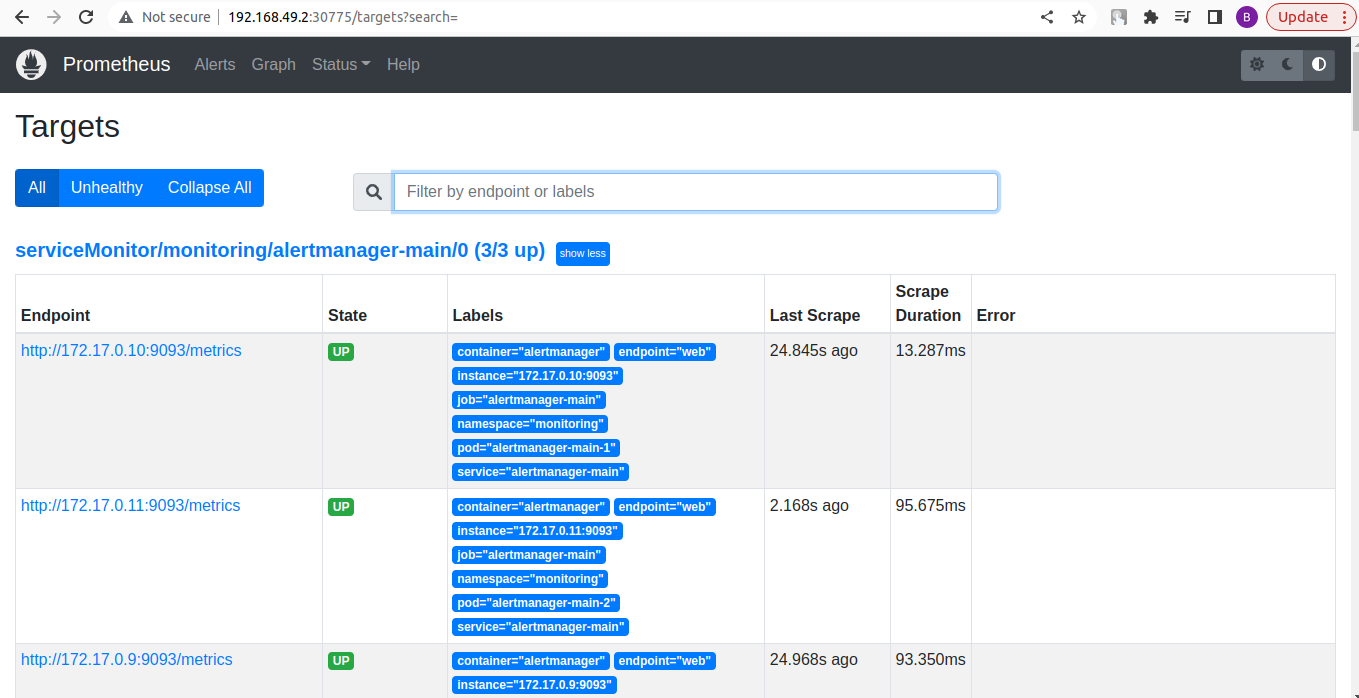Open Help in navbar
The width and height of the screenshot is (1359, 698).
pyautogui.click(x=403, y=64)
